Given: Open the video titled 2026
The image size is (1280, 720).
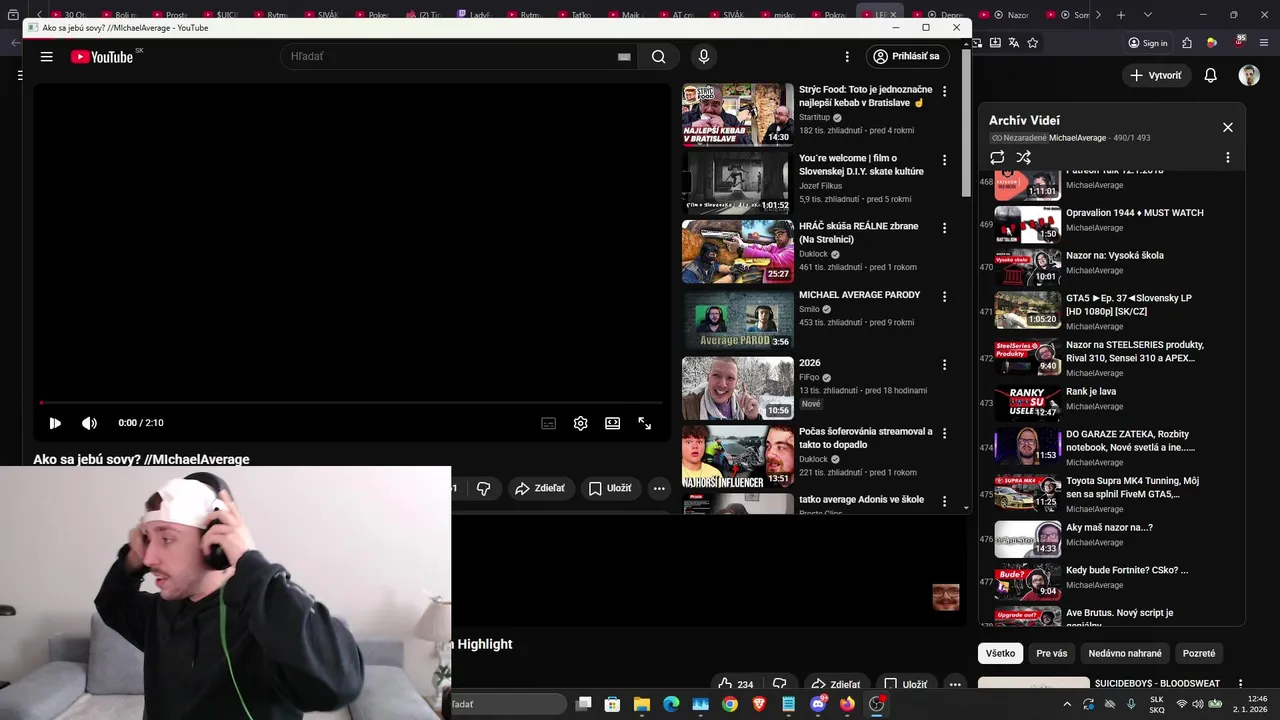Looking at the screenshot, I should (810, 363).
